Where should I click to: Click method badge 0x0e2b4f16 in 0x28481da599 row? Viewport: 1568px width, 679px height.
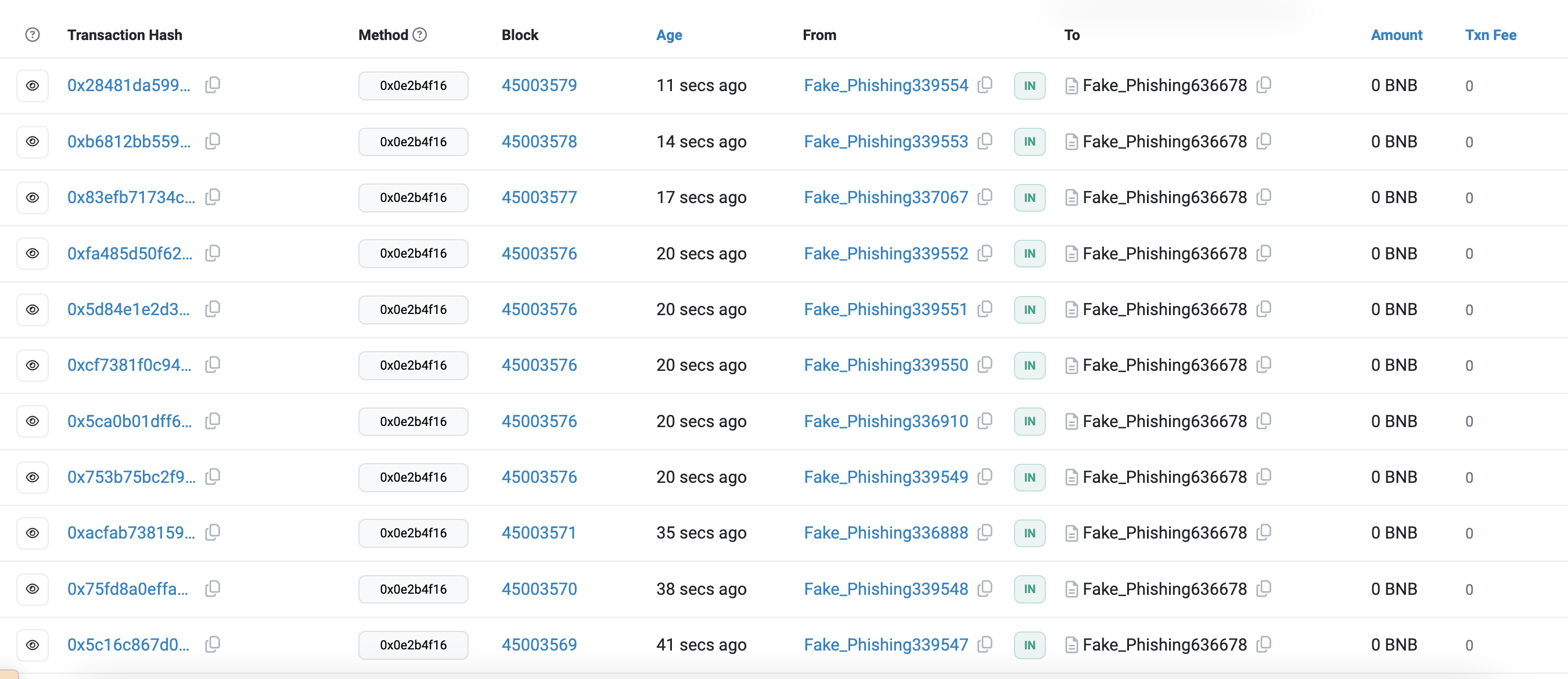[x=413, y=86]
